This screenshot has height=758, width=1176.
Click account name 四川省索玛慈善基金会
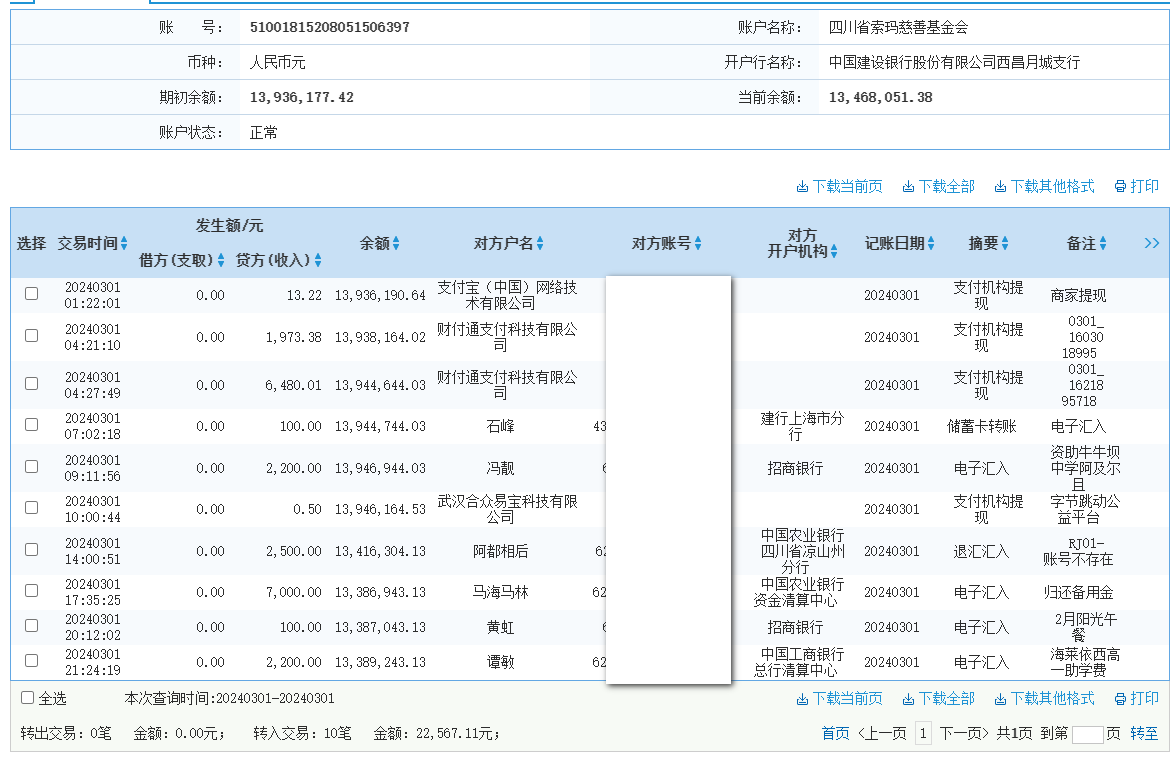[x=898, y=27]
